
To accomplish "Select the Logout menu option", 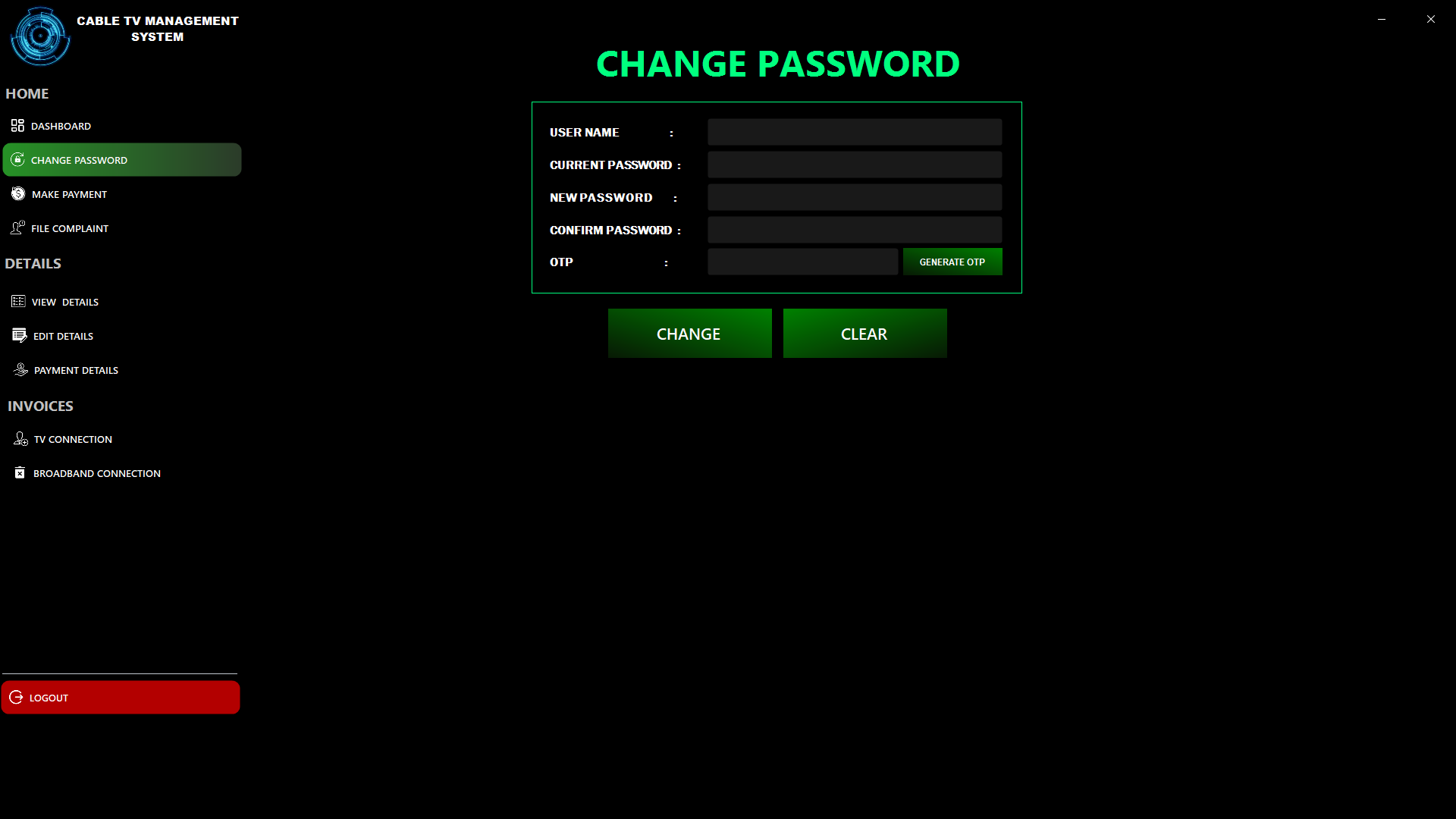I will (120, 697).
